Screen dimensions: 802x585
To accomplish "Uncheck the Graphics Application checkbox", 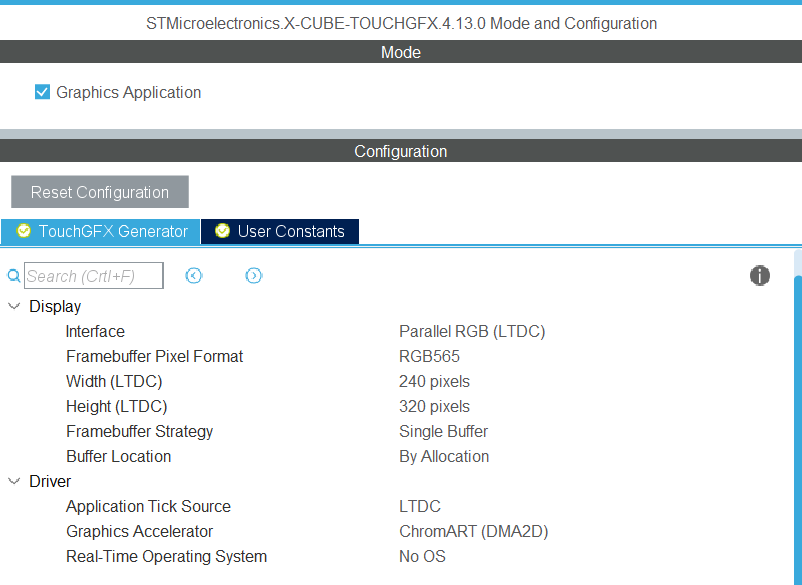I will coord(42,92).
